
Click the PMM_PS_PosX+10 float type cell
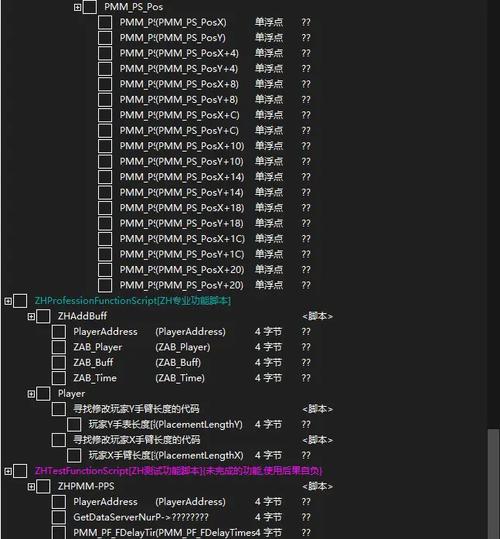(269, 146)
